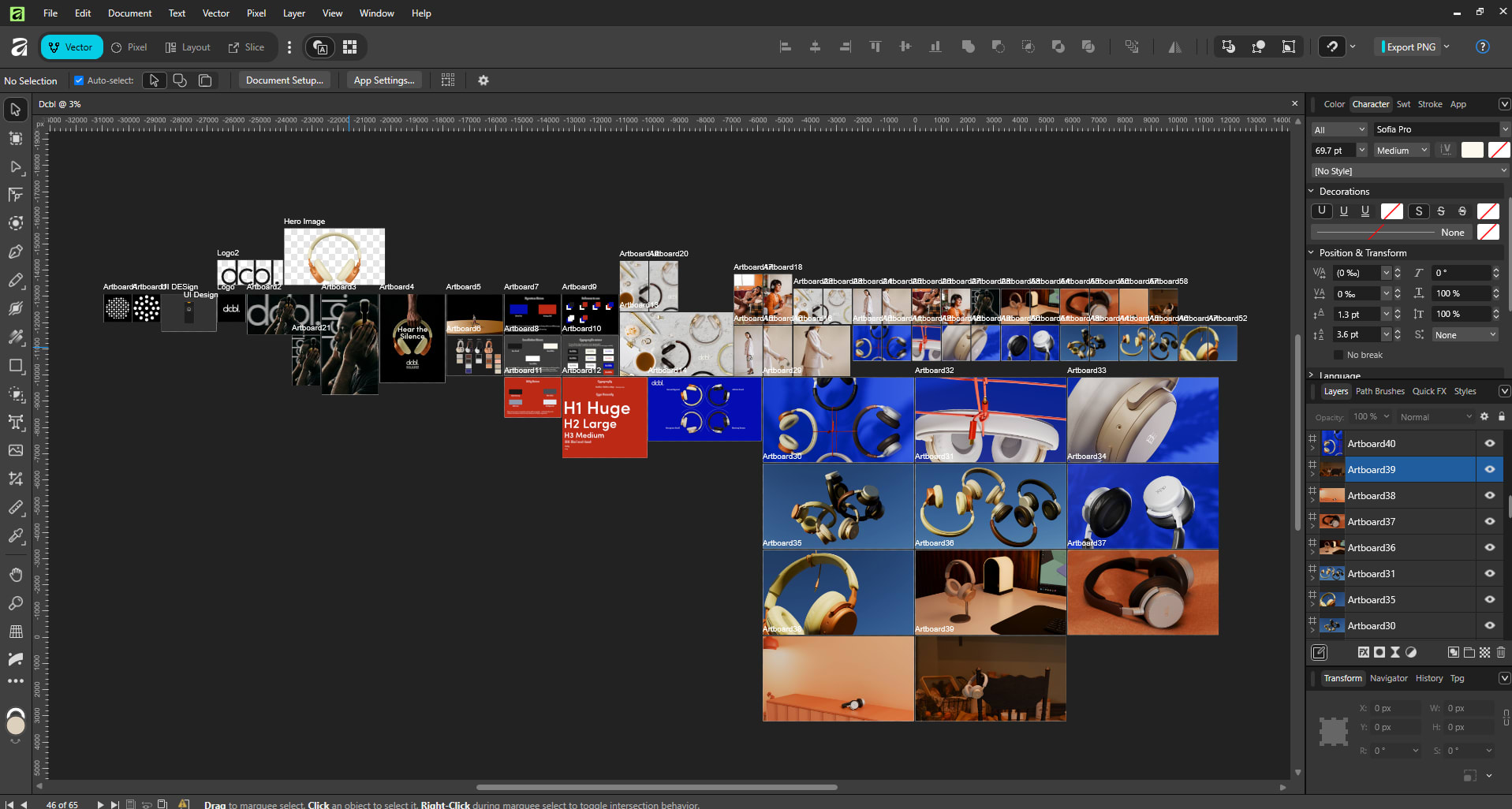Toggle the Auto-select checkbox
1512x809 pixels.
79,80
